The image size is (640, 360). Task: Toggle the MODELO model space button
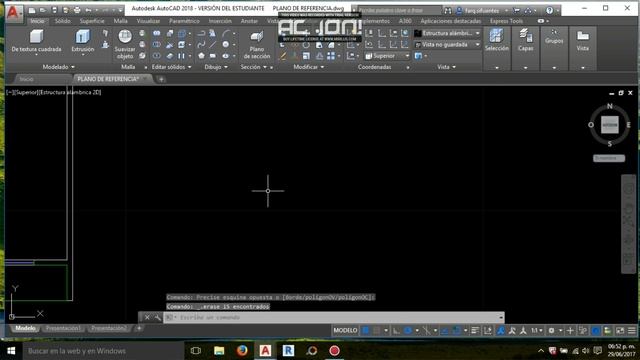click(x=345, y=331)
